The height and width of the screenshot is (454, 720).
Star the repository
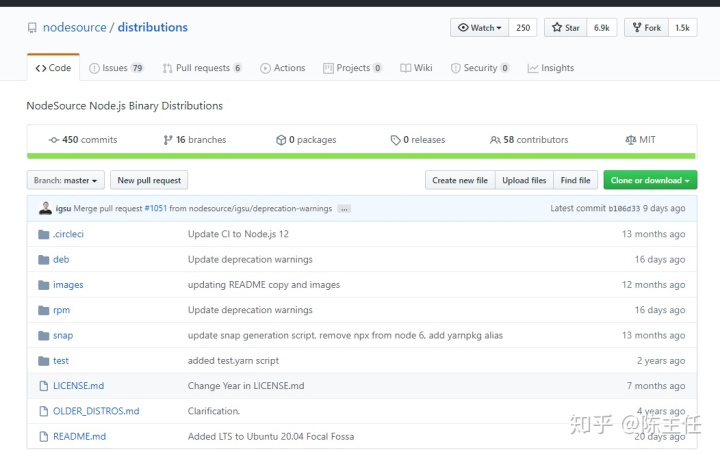coord(566,28)
